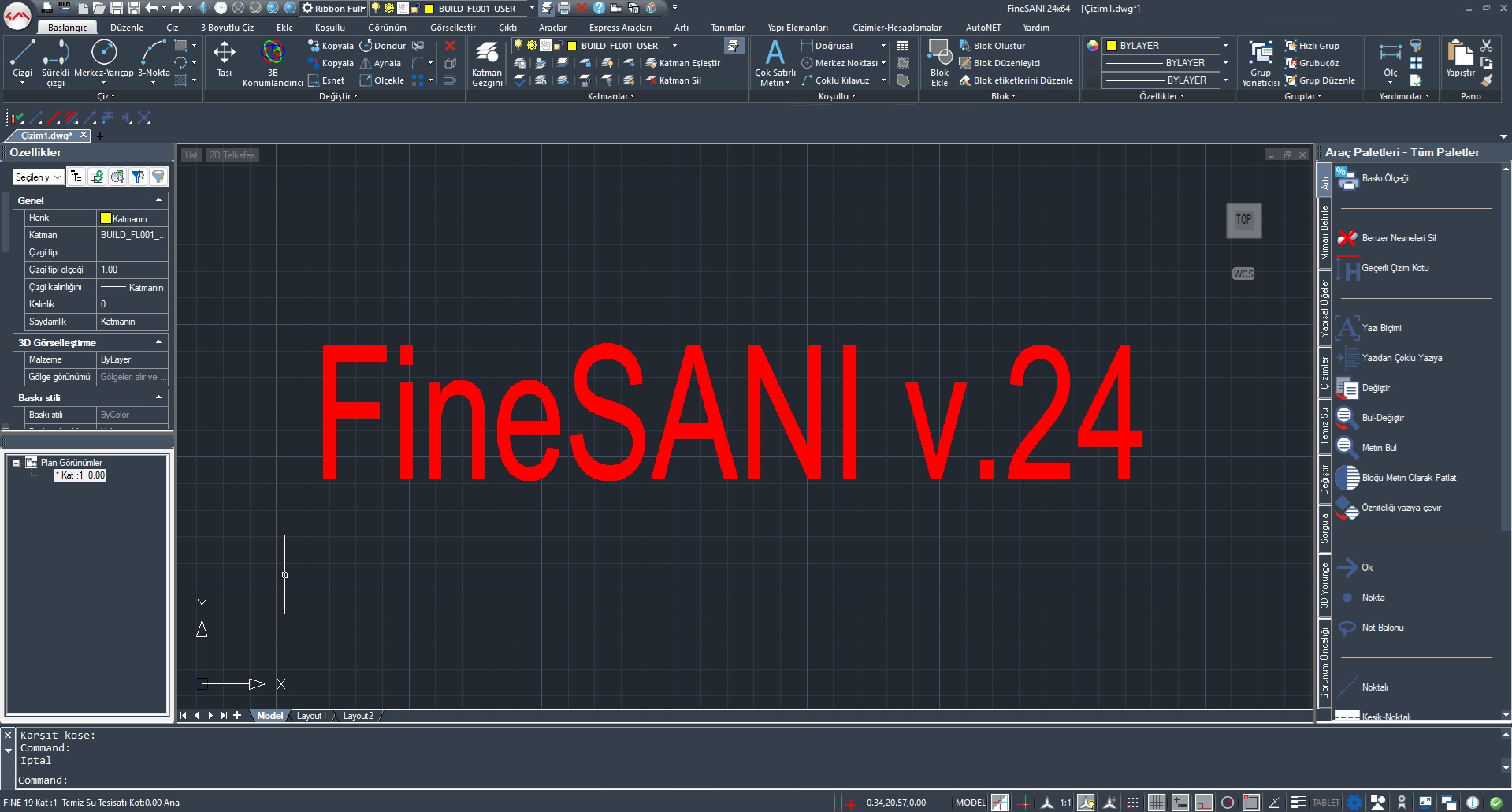Open the Mimari Belirle palette tab
Screen dimensions: 1512x812
1324,233
